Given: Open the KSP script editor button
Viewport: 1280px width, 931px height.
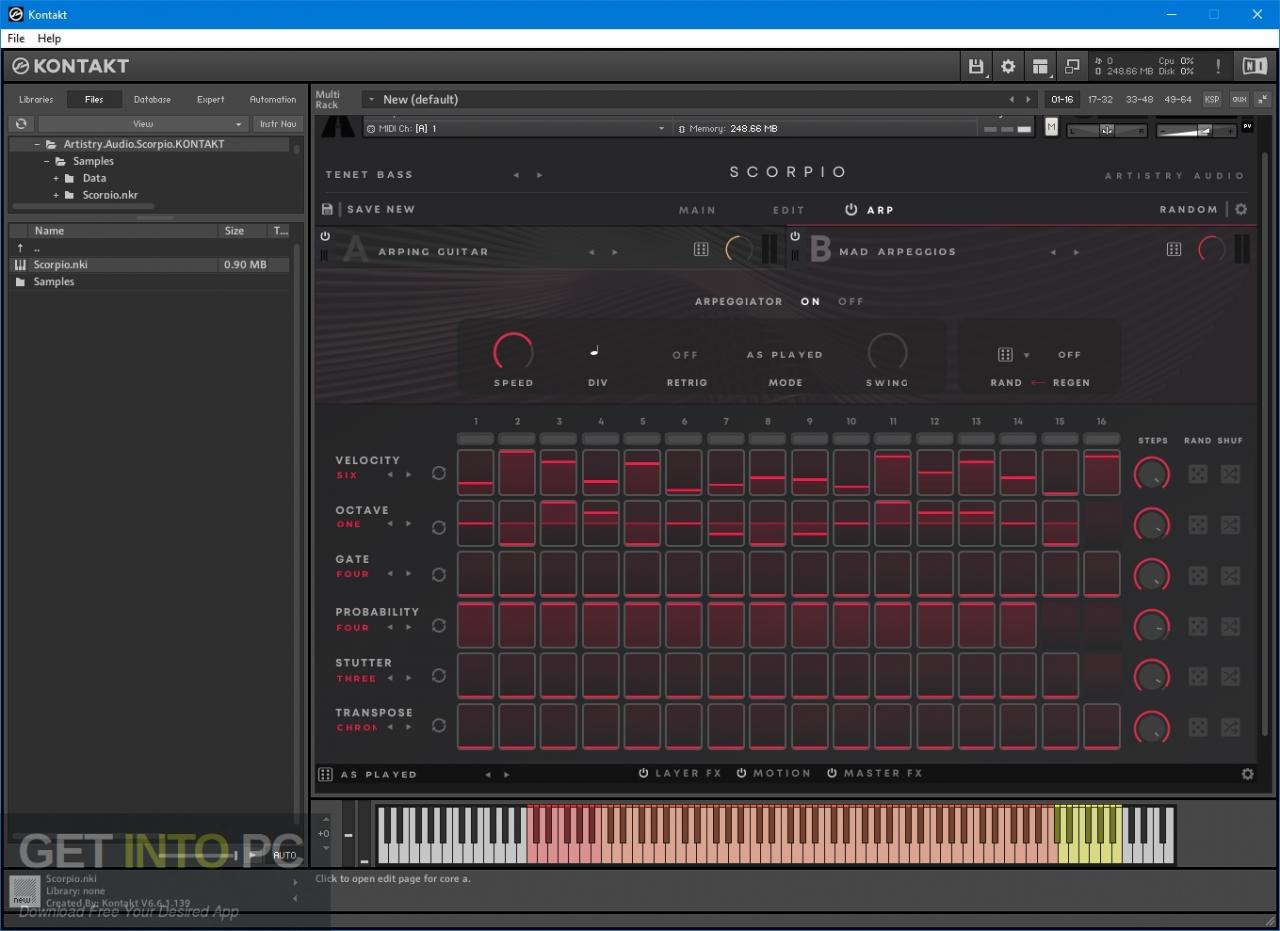Looking at the screenshot, I should 1212,99.
